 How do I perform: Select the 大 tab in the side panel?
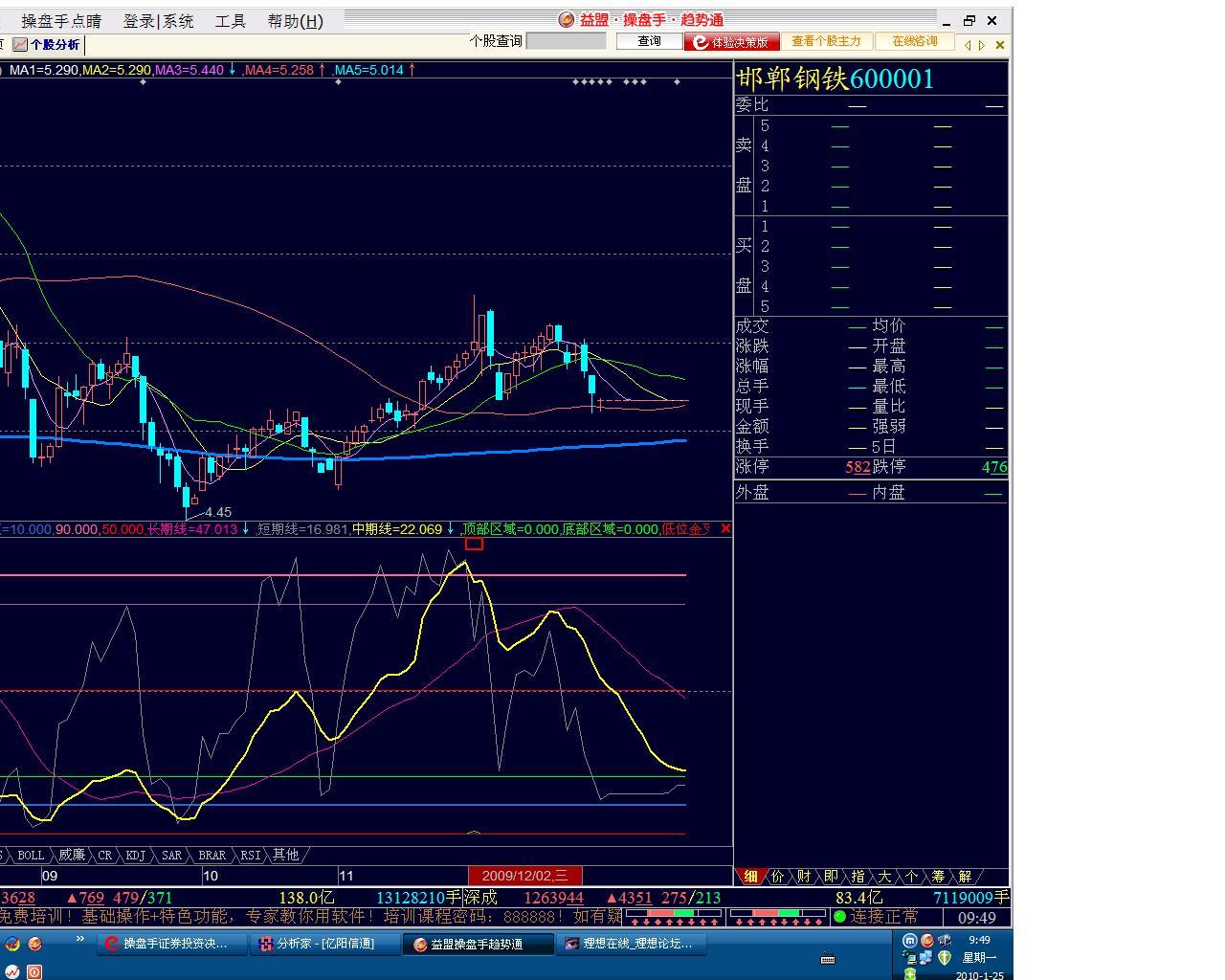[884, 876]
